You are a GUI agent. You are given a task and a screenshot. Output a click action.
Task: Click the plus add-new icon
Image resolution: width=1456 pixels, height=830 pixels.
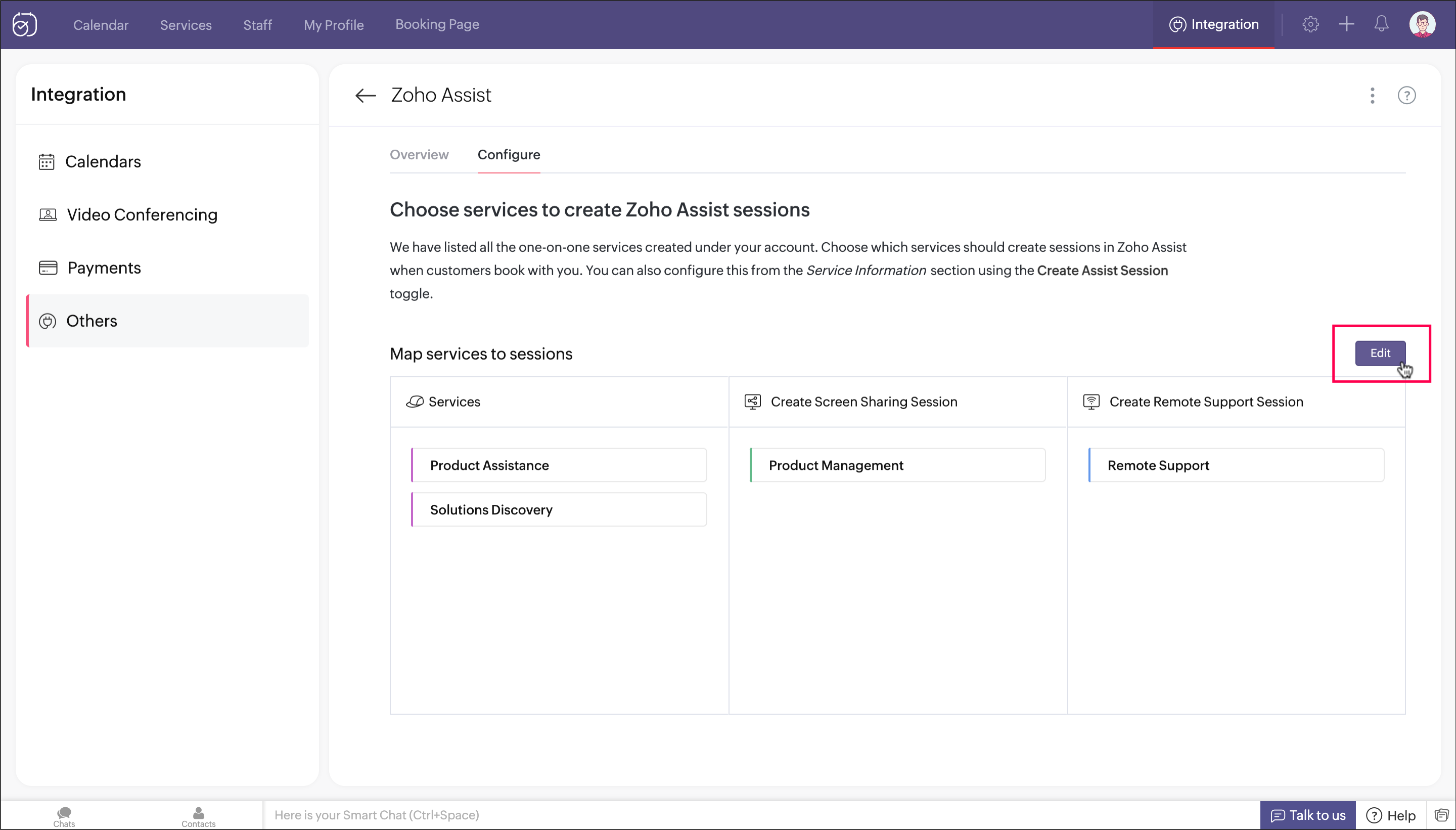pos(1346,24)
